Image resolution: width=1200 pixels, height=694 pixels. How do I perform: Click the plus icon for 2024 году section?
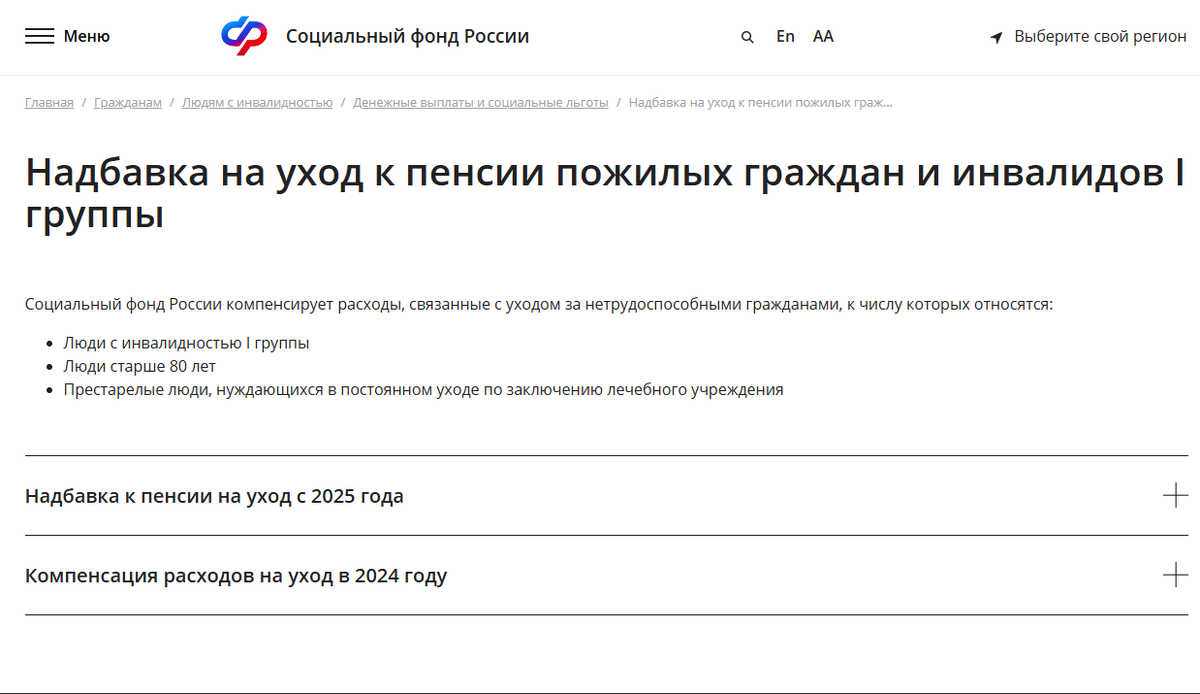[x=1176, y=575]
